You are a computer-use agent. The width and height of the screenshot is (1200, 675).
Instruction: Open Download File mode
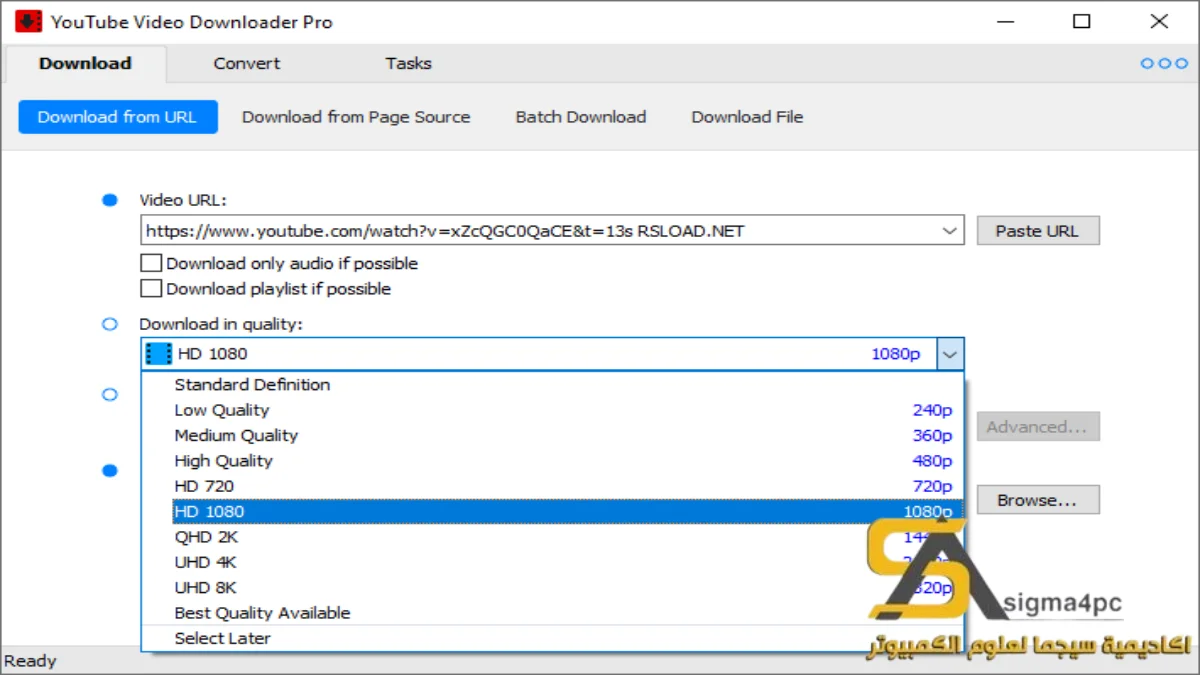[747, 117]
